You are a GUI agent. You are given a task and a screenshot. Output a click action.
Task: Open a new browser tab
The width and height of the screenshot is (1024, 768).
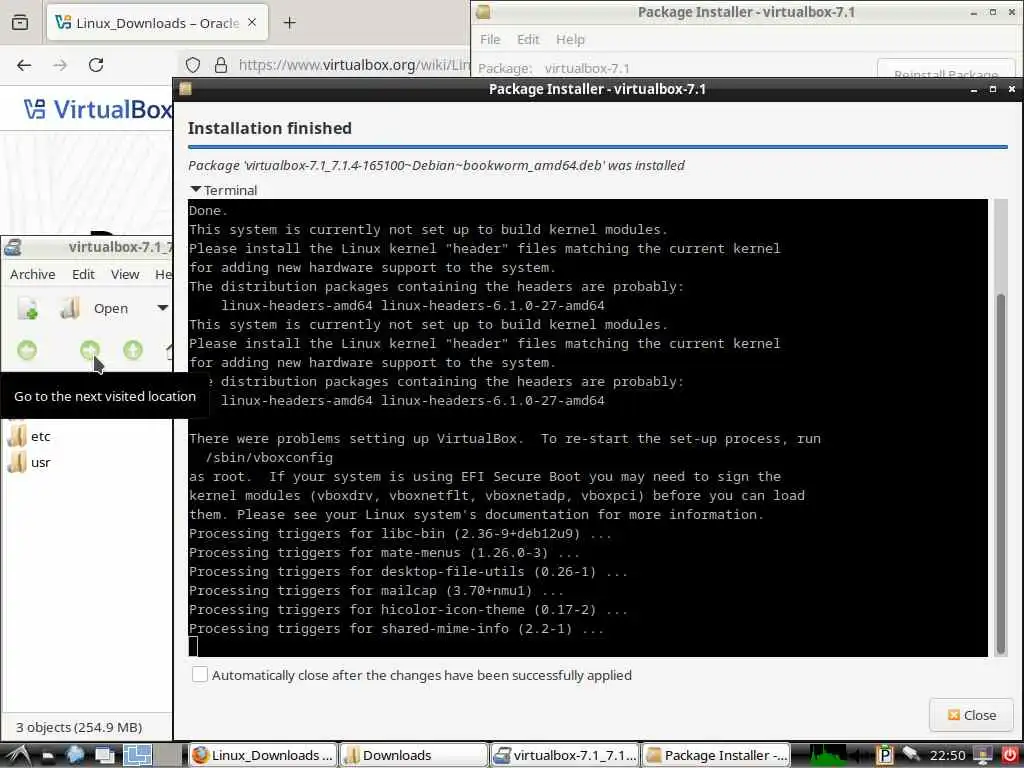tap(289, 23)
